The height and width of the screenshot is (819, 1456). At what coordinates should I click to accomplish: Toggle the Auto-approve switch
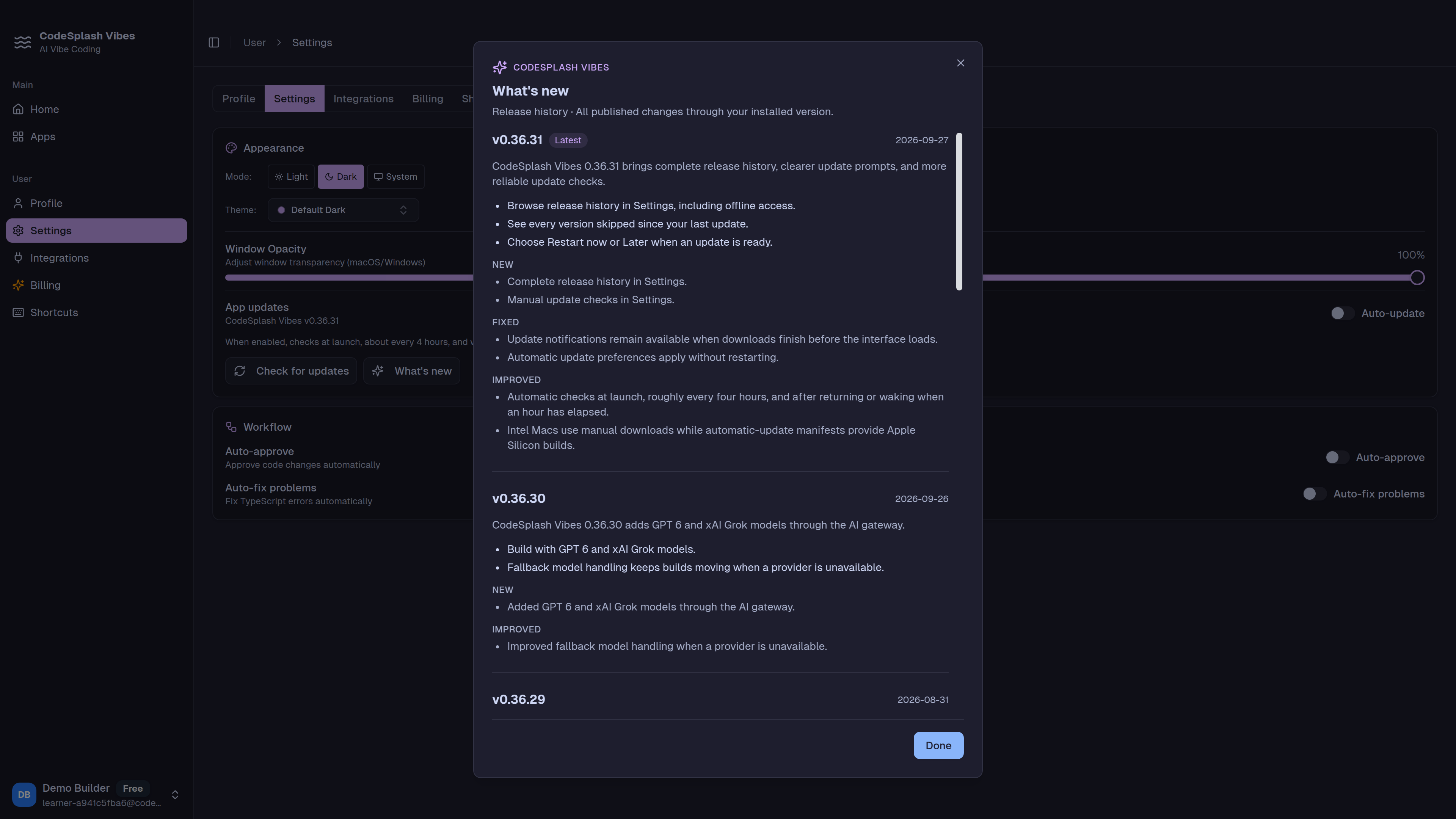click(1337, 458)
